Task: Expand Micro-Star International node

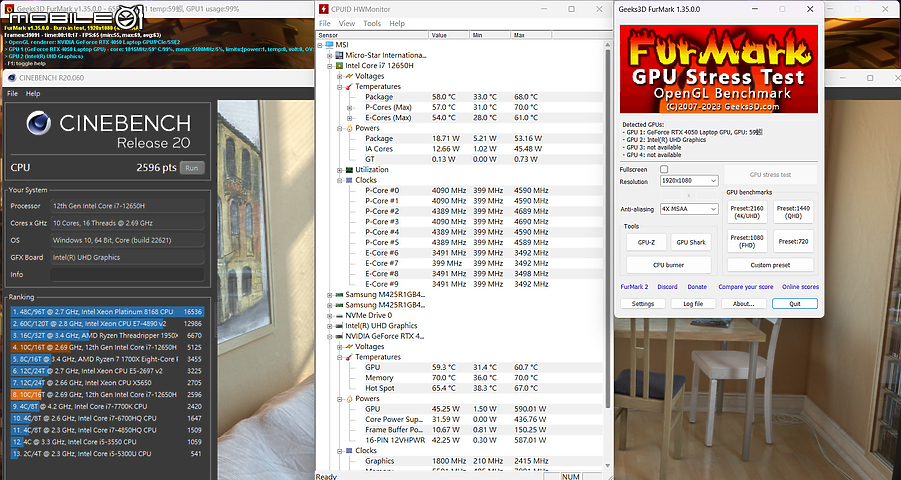Action: point(330,55)
